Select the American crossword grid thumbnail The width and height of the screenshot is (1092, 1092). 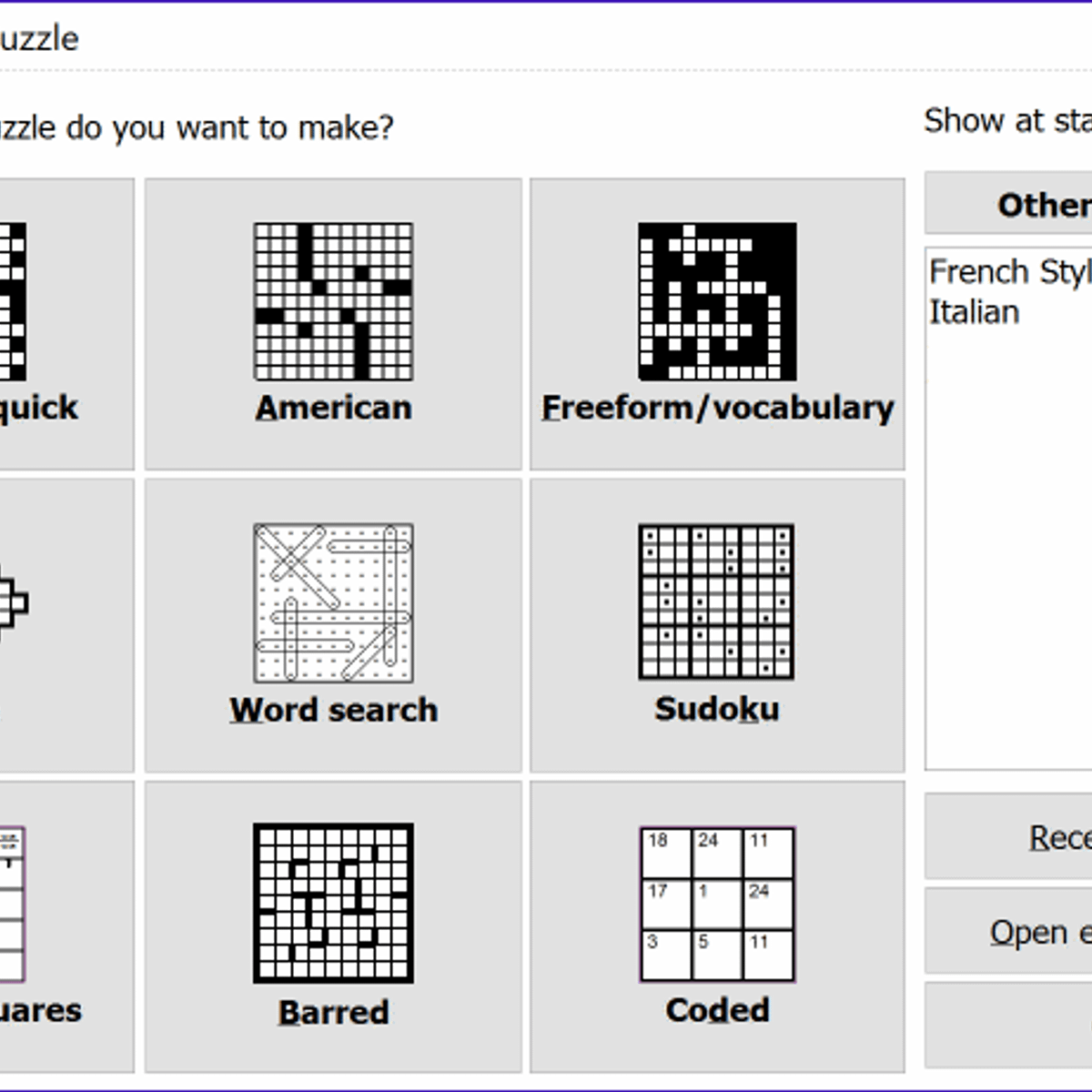tap(333, 300)
